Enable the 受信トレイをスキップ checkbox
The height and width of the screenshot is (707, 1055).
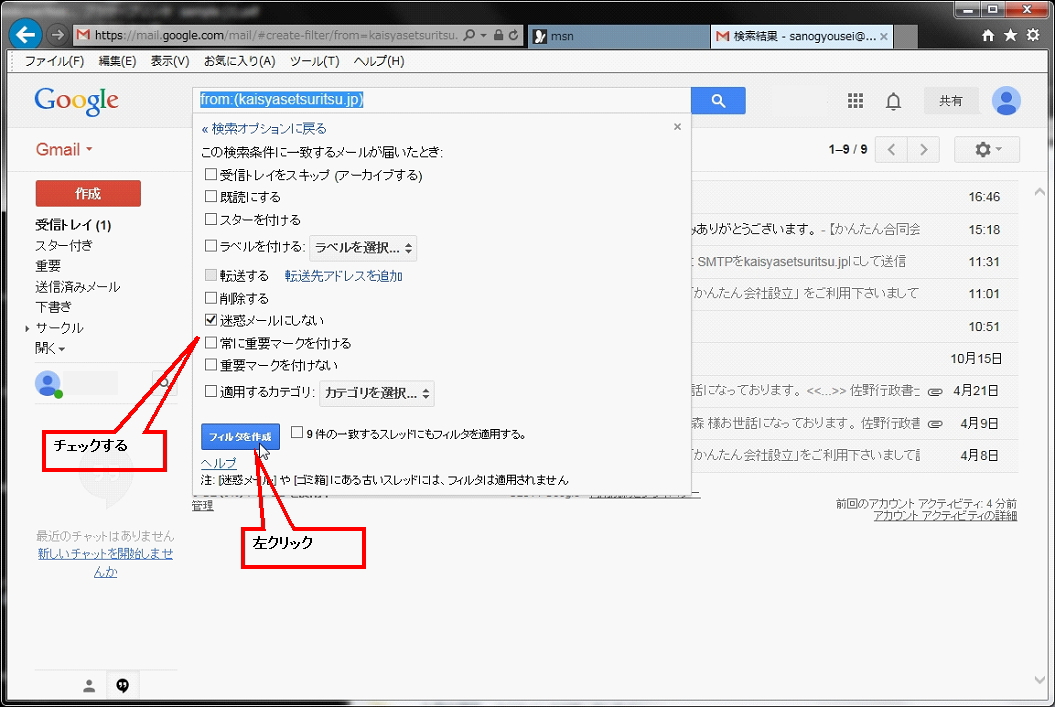click(x=209, y=174)
